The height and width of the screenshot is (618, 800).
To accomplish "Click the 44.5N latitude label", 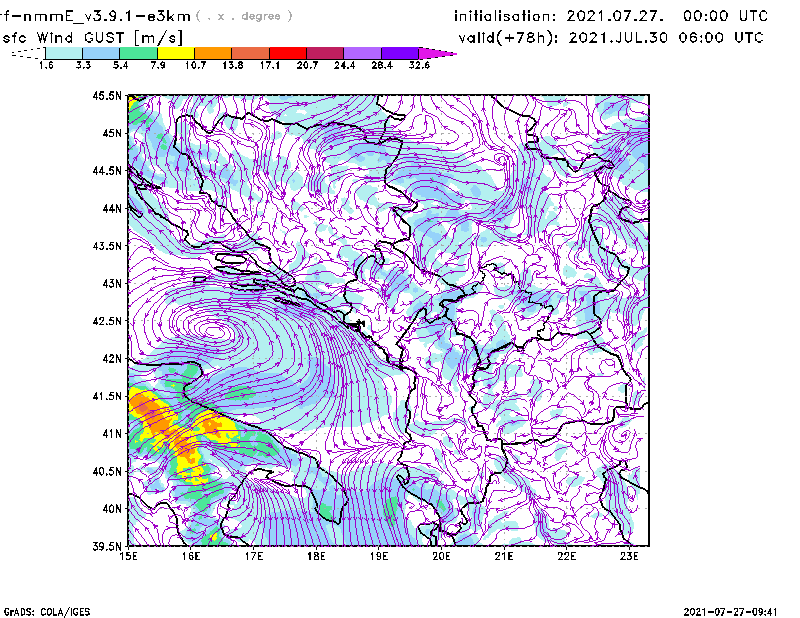I will pyautogui.click(x=108, y=170).
